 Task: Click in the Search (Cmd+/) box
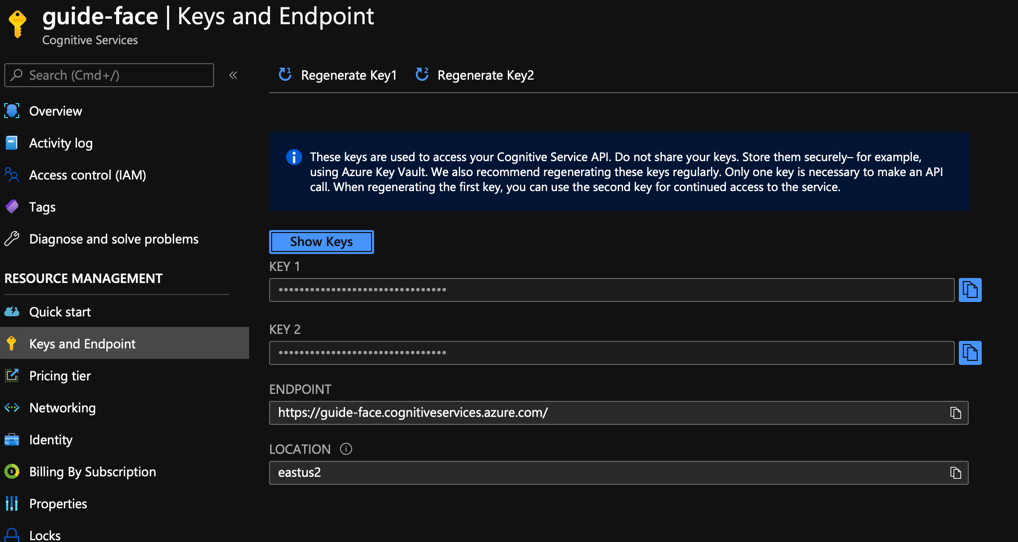(109, 75)
